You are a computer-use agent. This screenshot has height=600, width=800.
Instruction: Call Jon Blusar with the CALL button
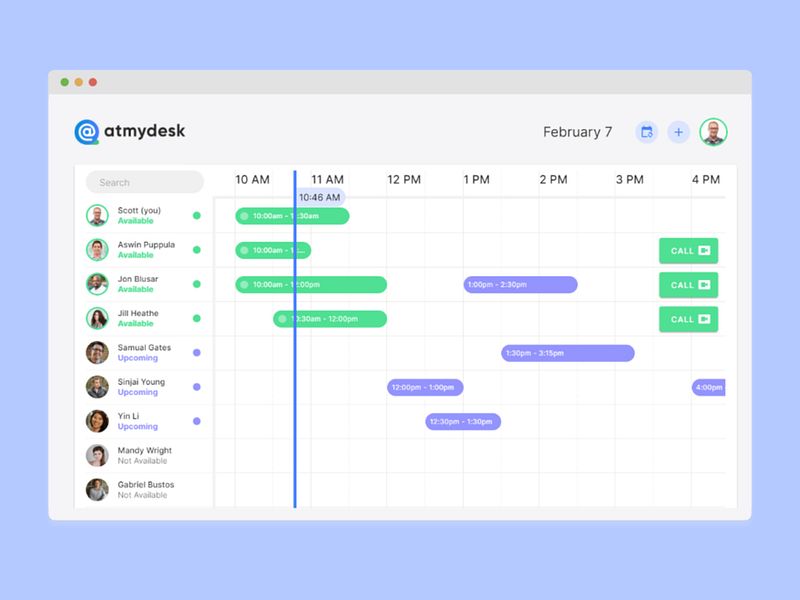coord(688,285)
